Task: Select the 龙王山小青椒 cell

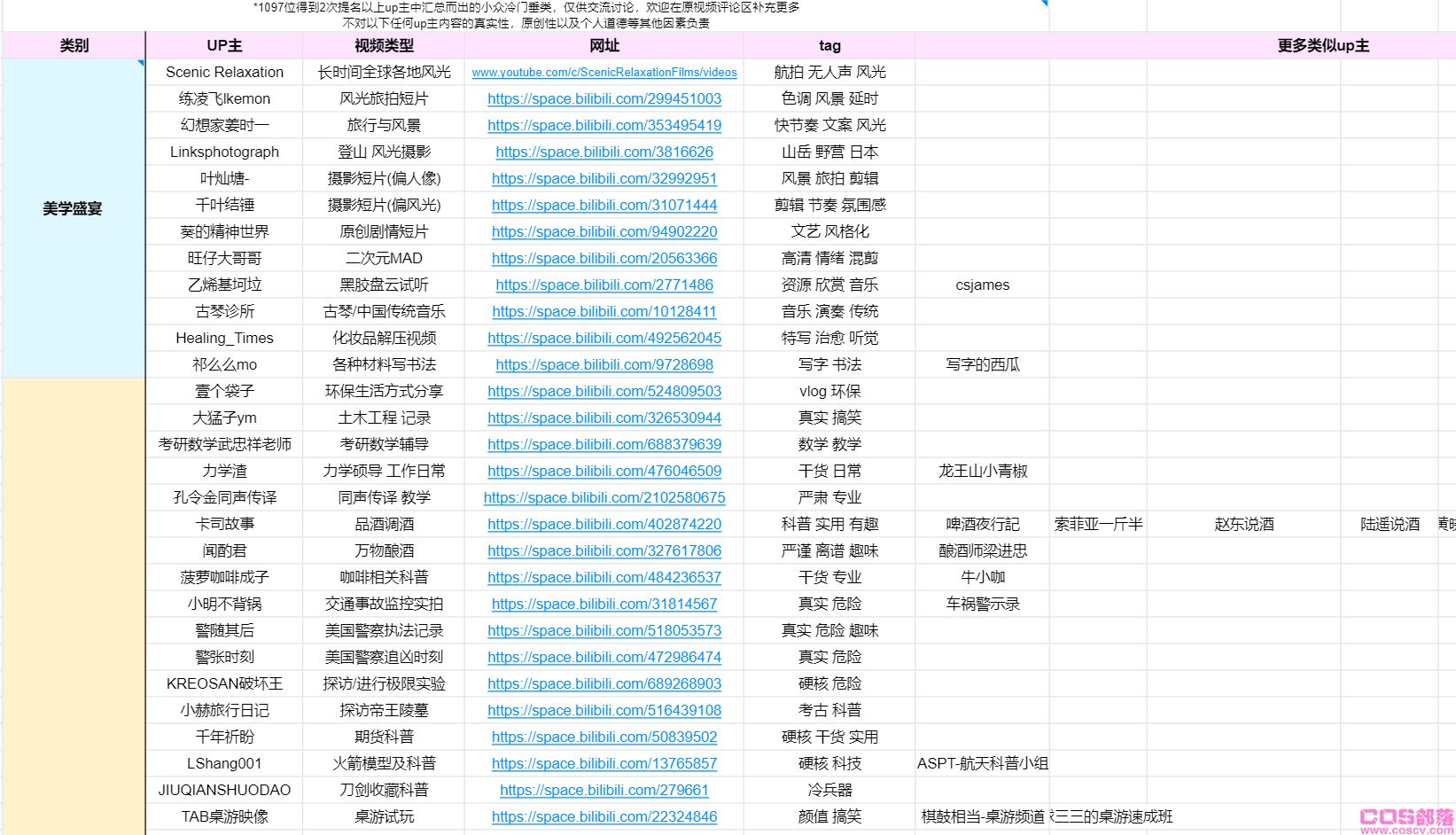Action: [983, 472]
